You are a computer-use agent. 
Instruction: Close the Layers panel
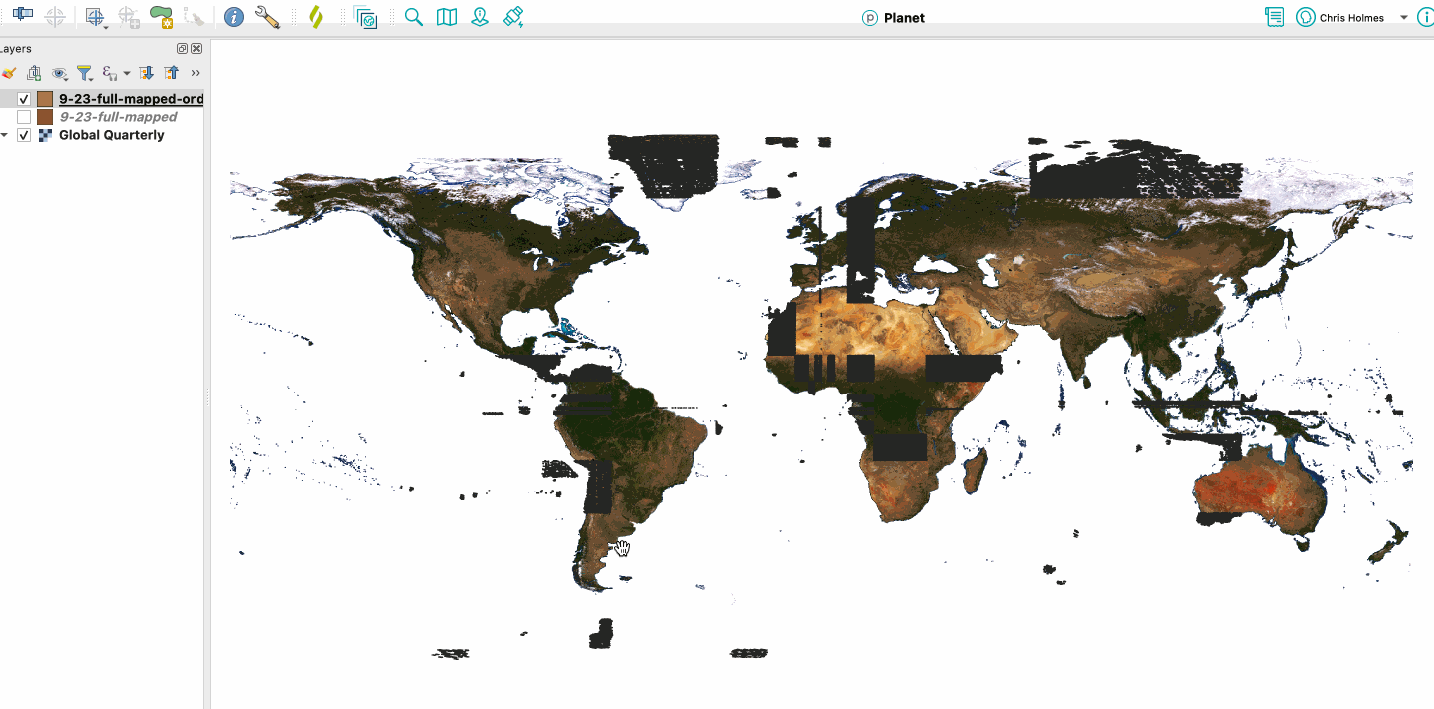(197, 49)
